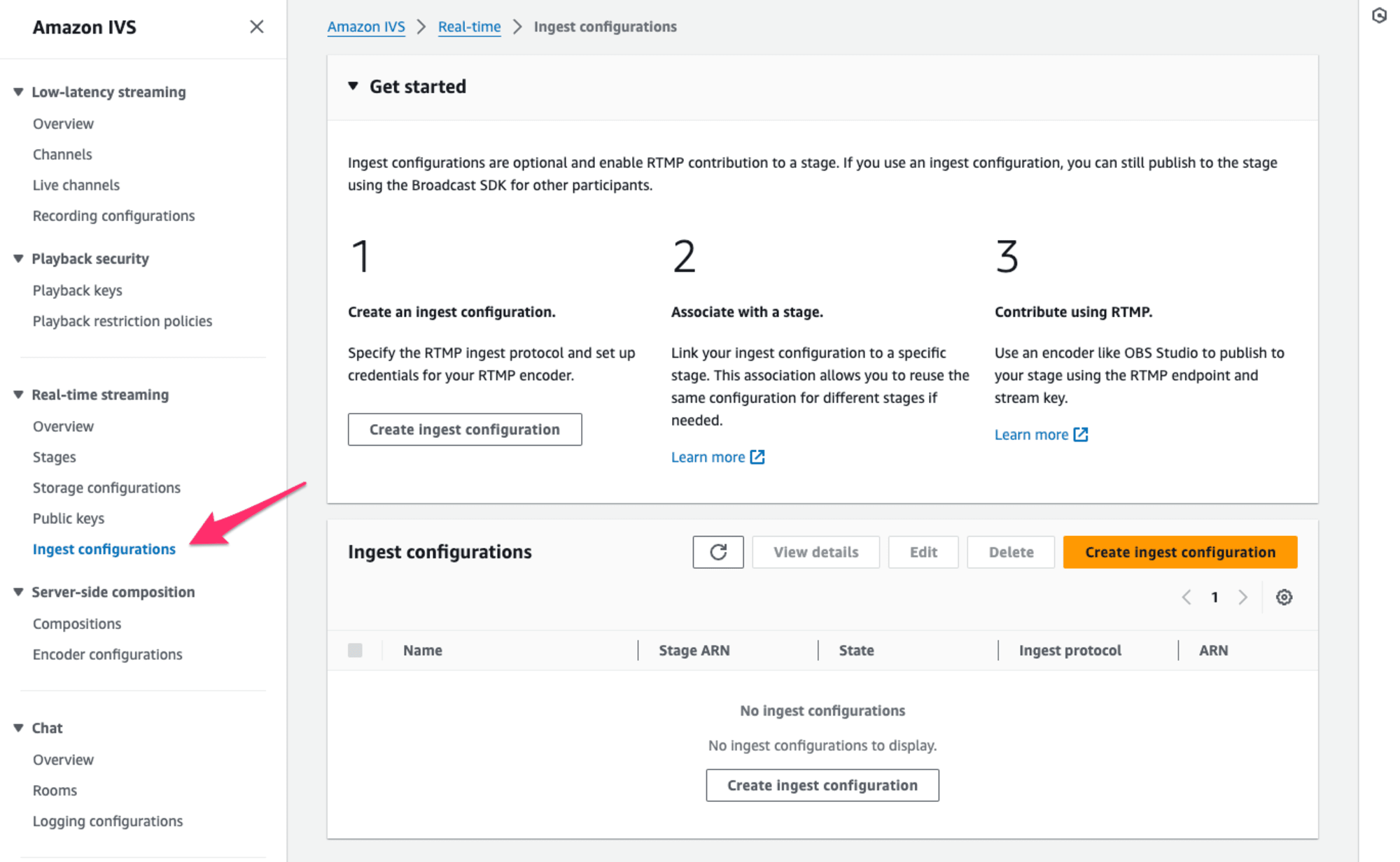Collapse the Chat section
1400x862 pixels.
click(19, 728)
